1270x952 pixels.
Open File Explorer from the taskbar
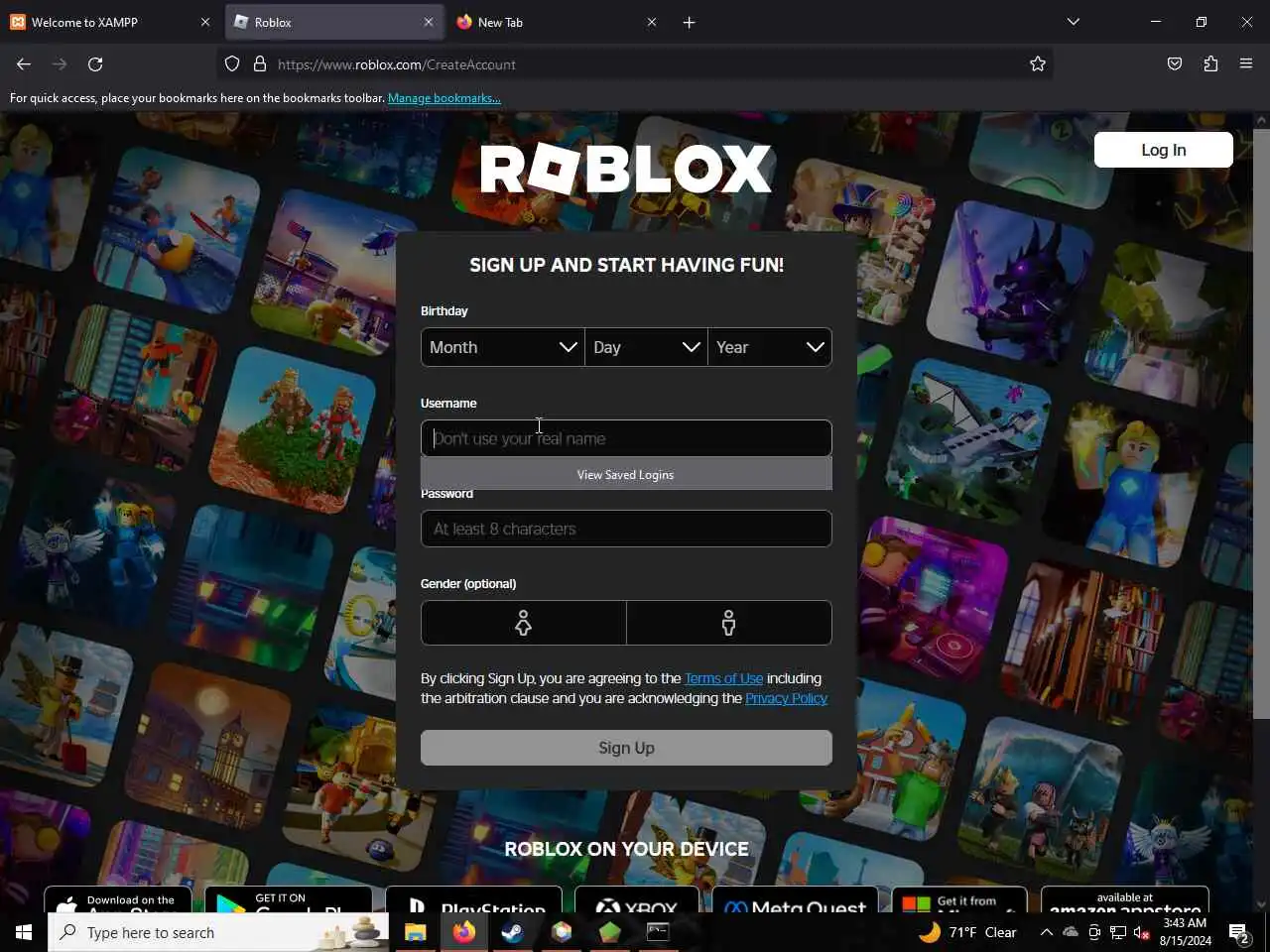point(415,932)
